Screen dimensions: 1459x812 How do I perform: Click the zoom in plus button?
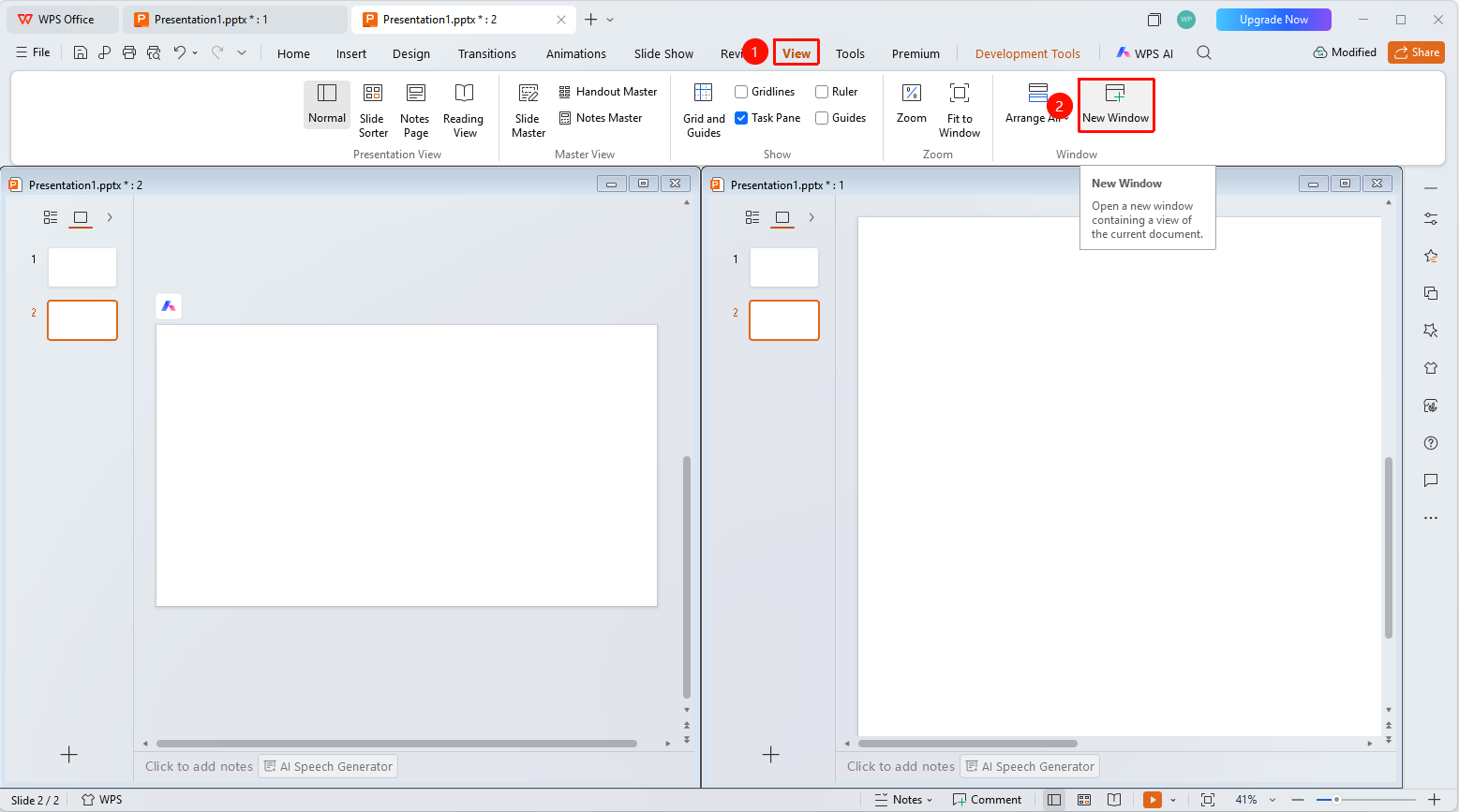[1434, 800]
